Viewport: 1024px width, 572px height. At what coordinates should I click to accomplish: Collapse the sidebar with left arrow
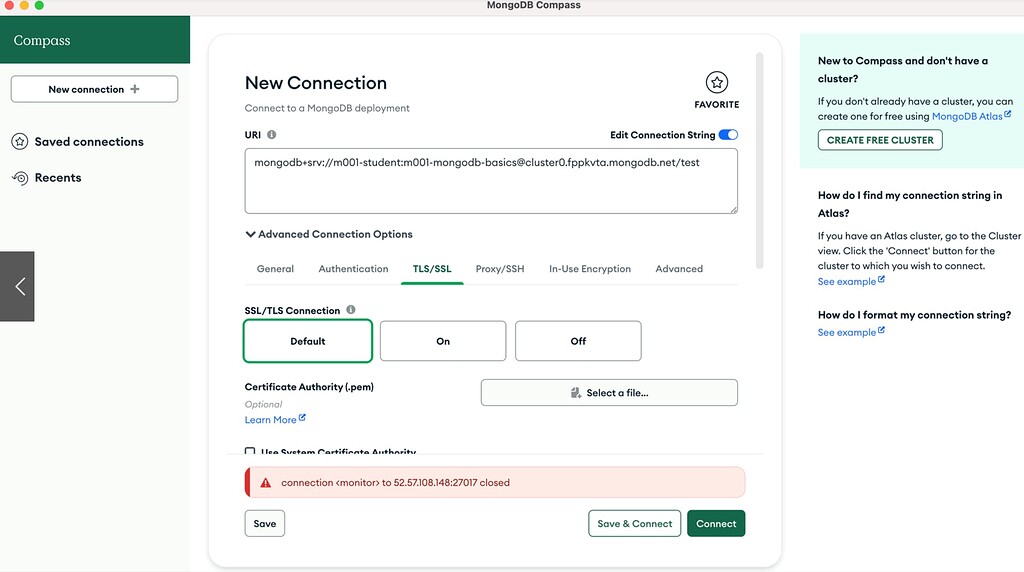(x=18, y=286)
